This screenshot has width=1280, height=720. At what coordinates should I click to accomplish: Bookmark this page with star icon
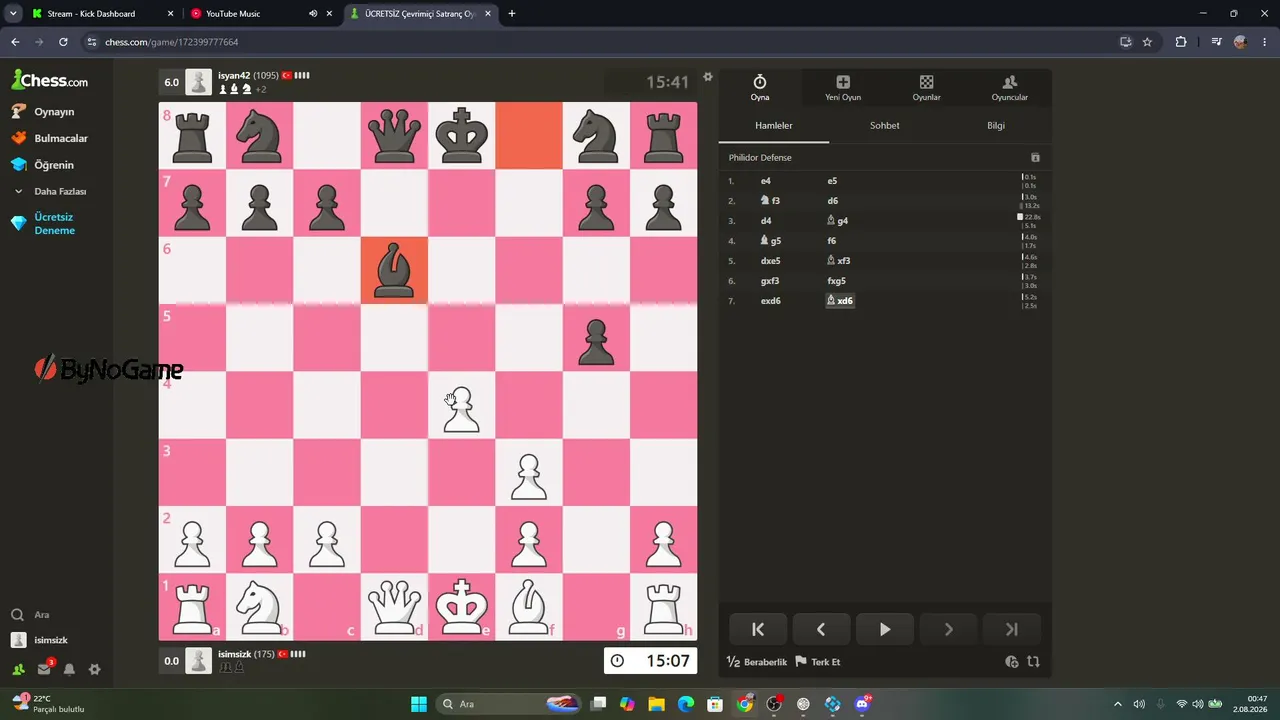pyautogui.click(x=1147, y=42)
